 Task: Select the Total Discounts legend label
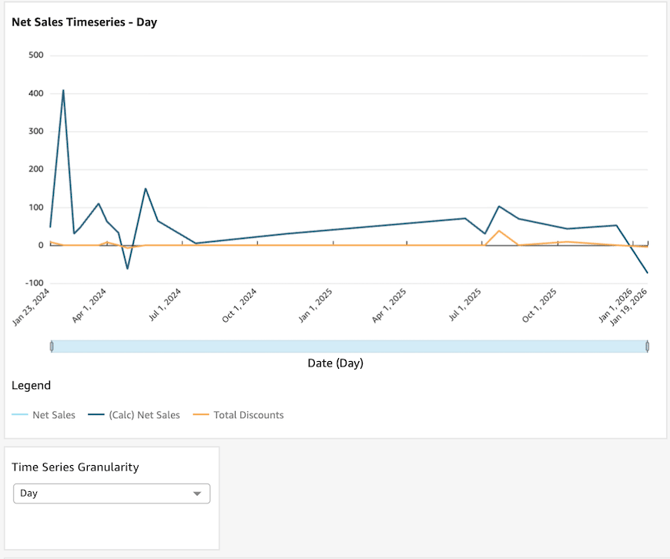tap(248, 415)
